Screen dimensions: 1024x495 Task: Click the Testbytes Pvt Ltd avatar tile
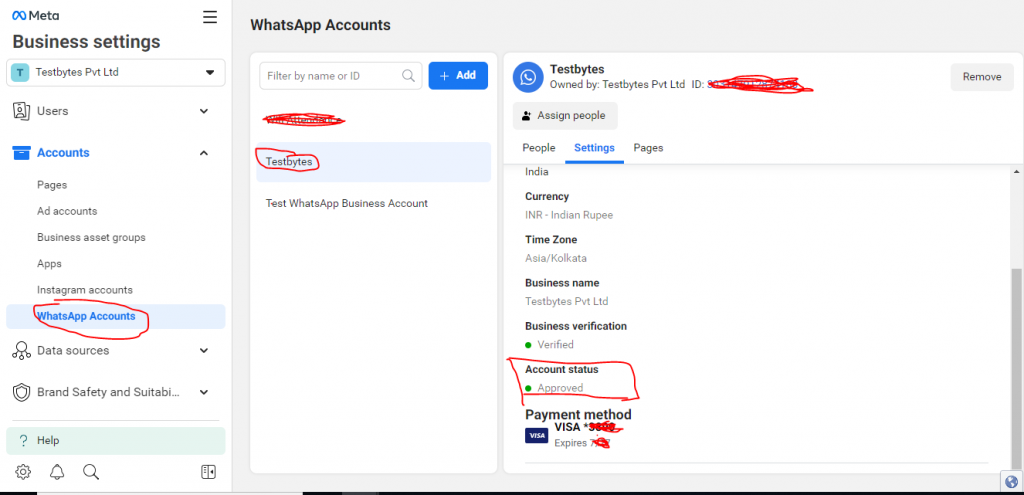tap(20, 72)
